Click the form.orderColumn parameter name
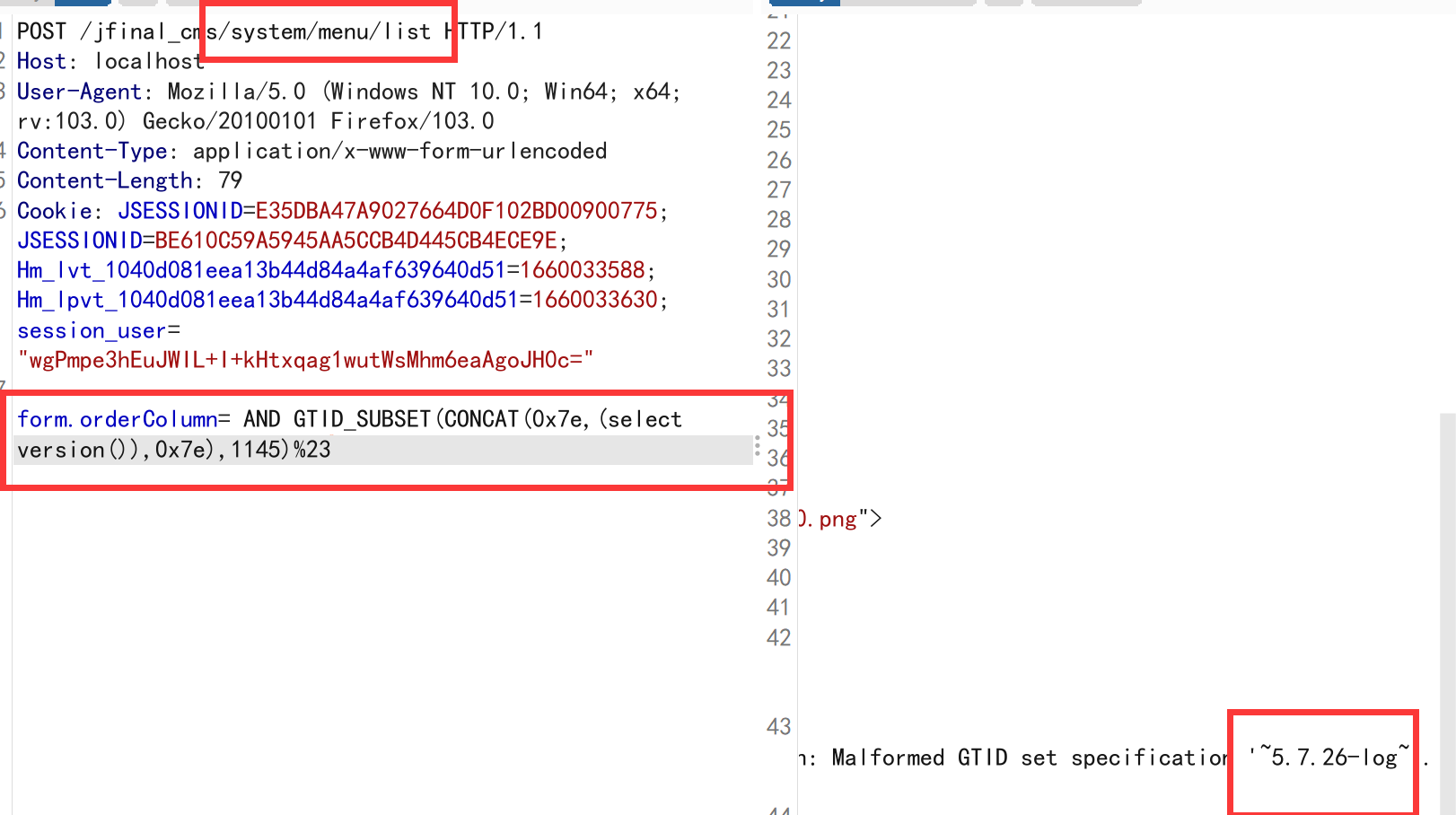The height and width of the screenshot is (815, 1456). [x=118, y=419]
